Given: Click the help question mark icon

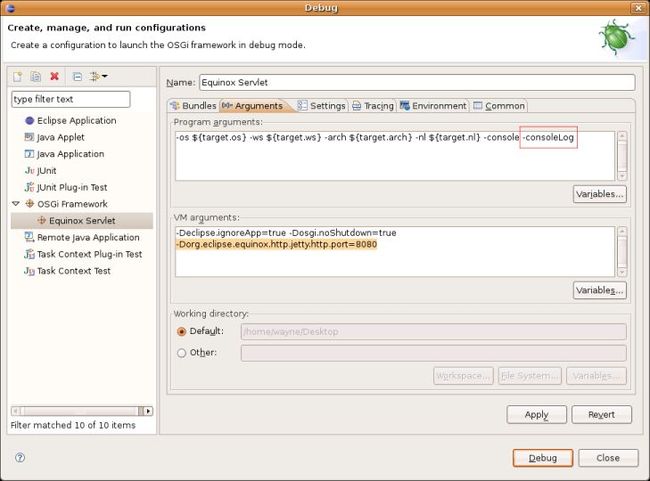Looking at the screenshot, I should pyautogui.click(x=20, y=457).
